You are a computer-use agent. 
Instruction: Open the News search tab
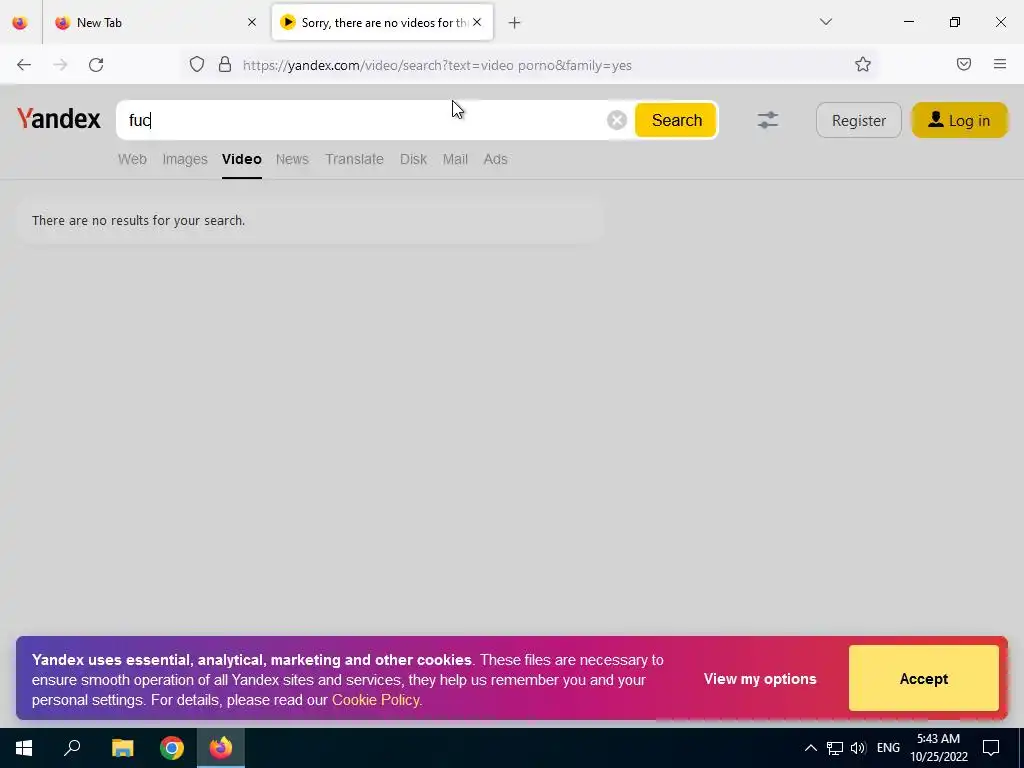pos(292,159)
